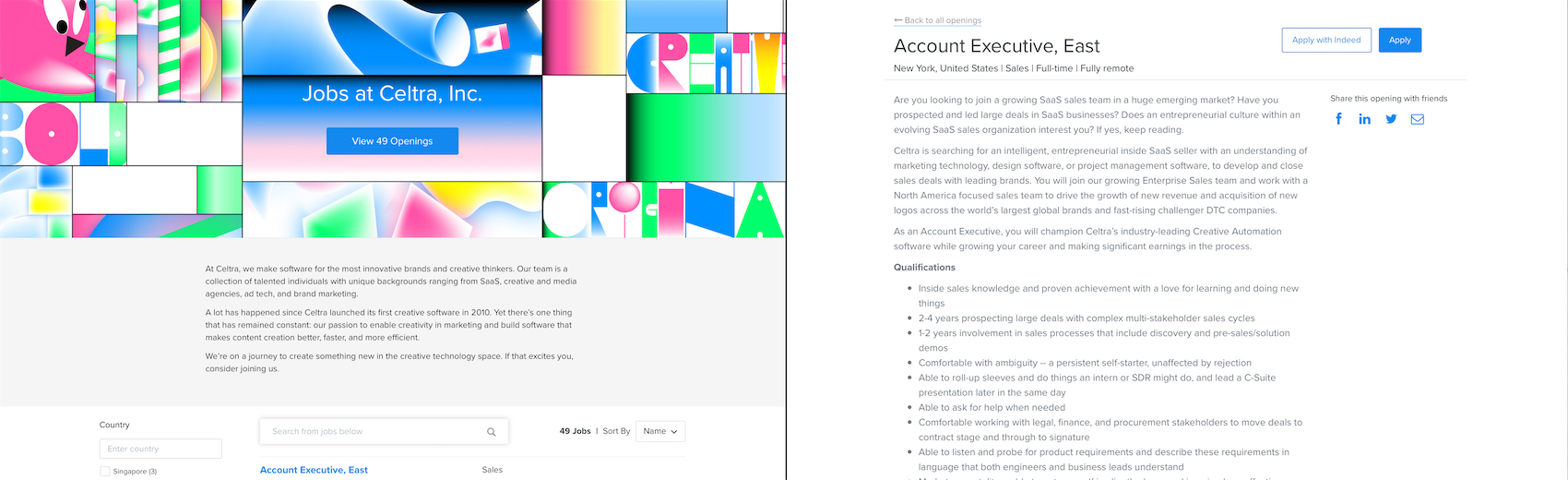1568x480 pixels.
Task: Share the opening on LinkedIn
Action: click(x=1365, y=119)
